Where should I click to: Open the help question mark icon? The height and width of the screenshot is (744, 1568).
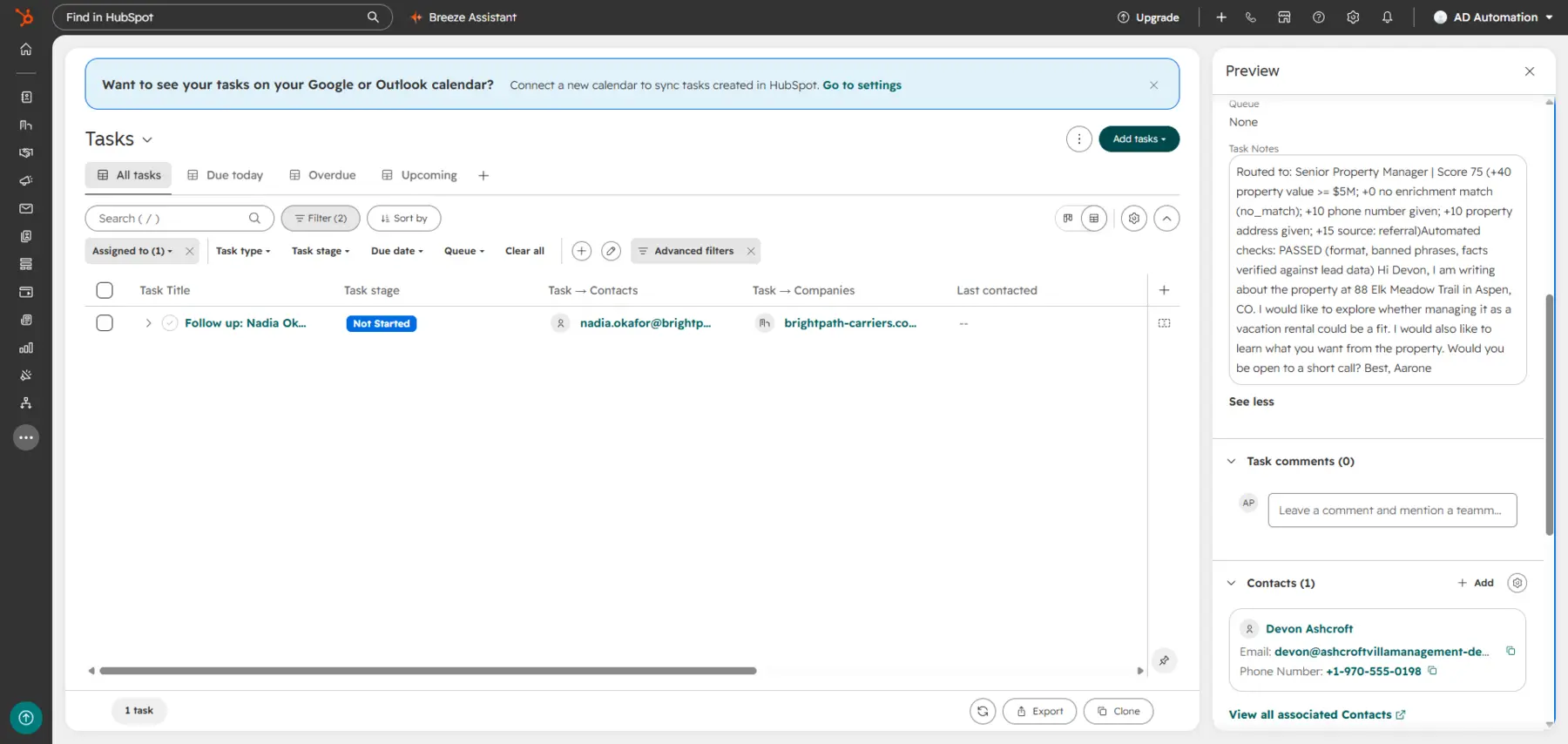[x=1318, y=17]
